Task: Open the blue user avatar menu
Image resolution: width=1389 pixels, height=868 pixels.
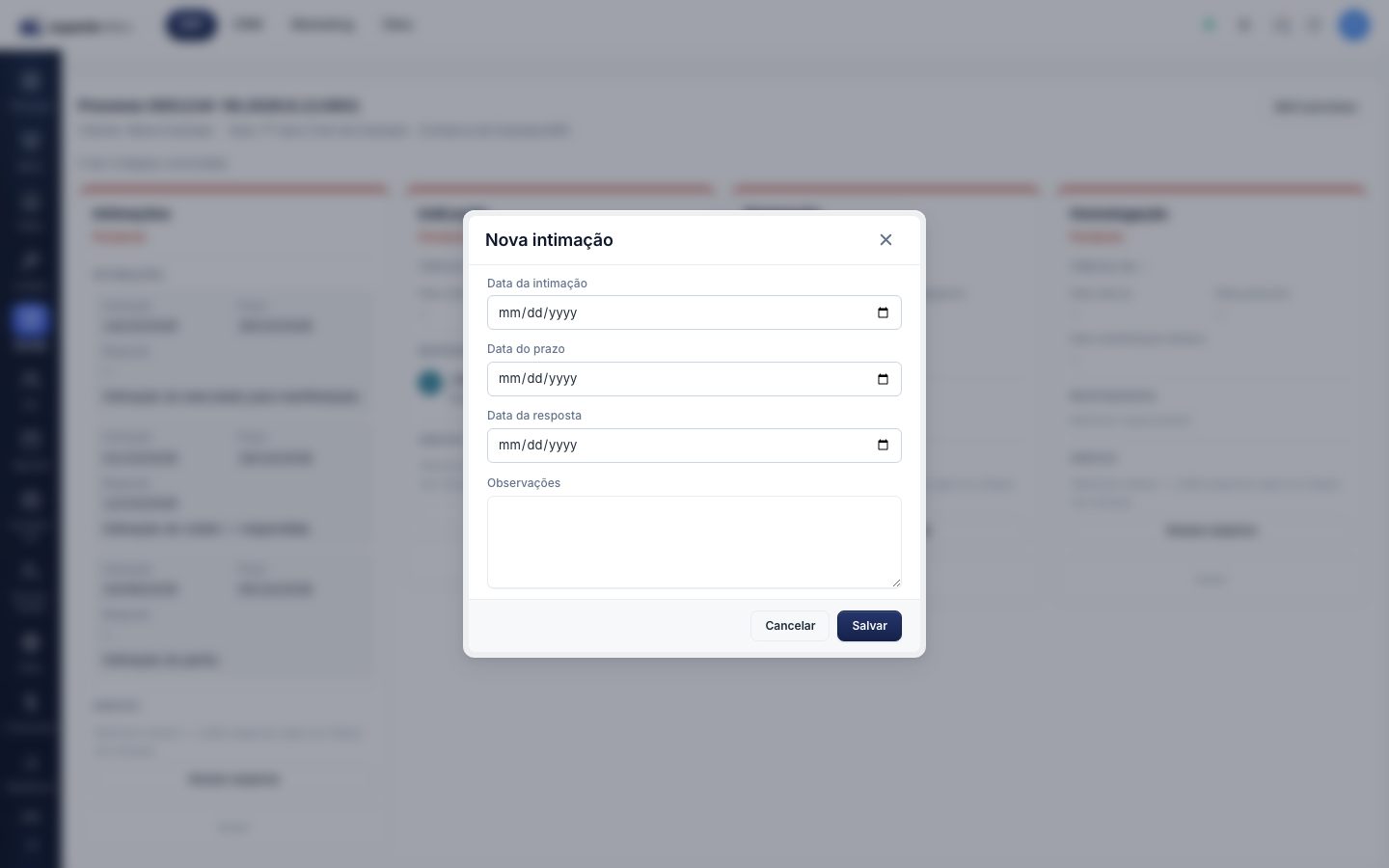Action: (1354, 25)
